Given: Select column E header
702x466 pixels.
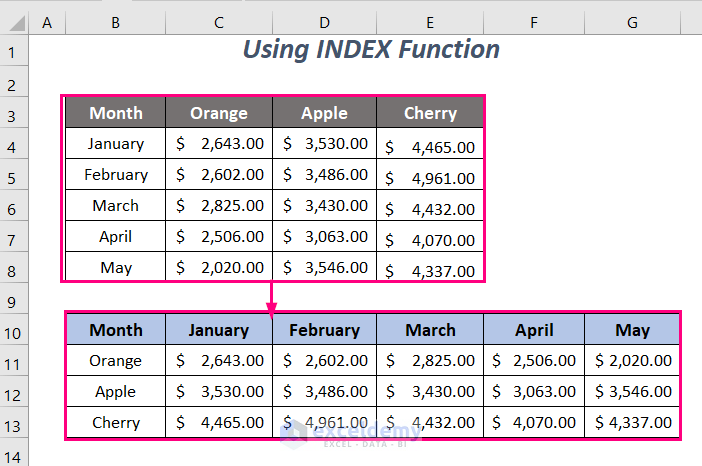Looking at the screenshot, I should tap(430, 21).
